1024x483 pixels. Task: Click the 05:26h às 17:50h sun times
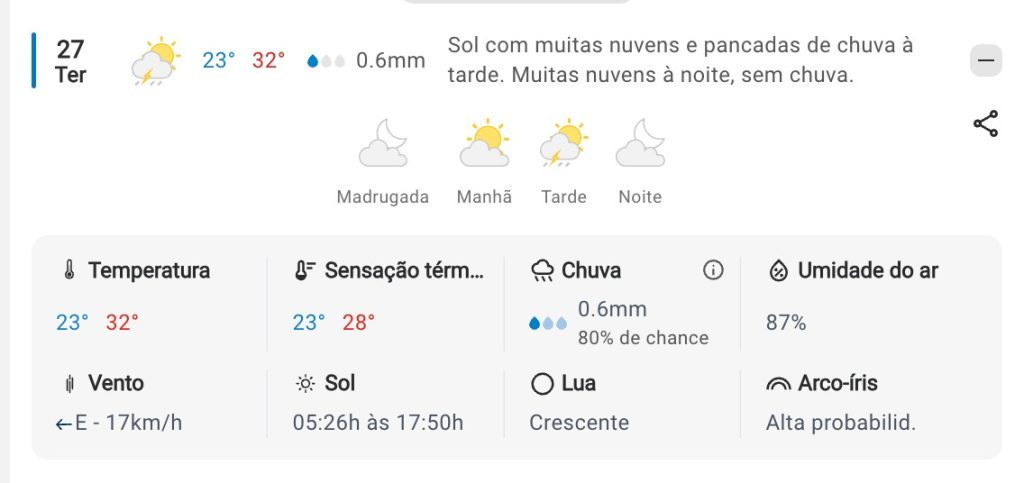point(378,422)
